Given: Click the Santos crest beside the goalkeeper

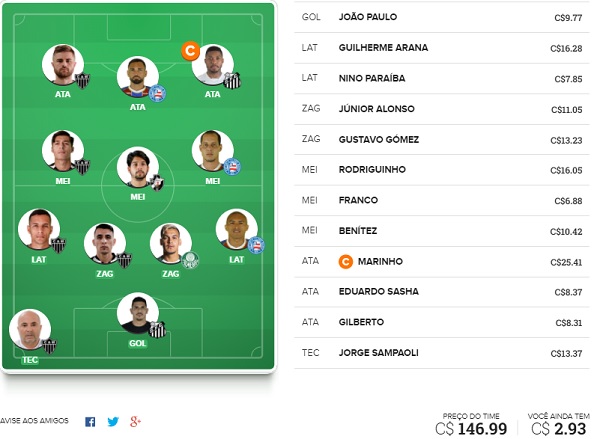Looking at the screenshot, I should tap(157, 329).
